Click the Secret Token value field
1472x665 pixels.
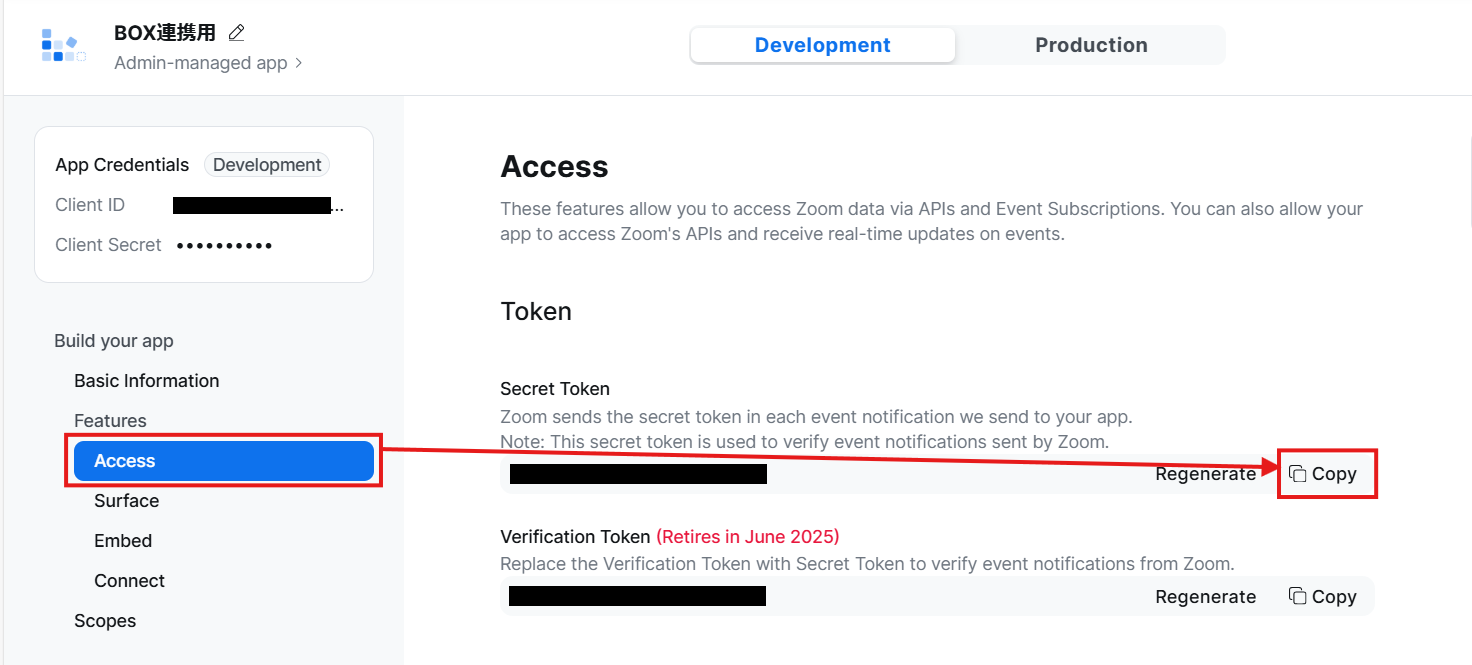pyautogui.click(x=638, y=474)
